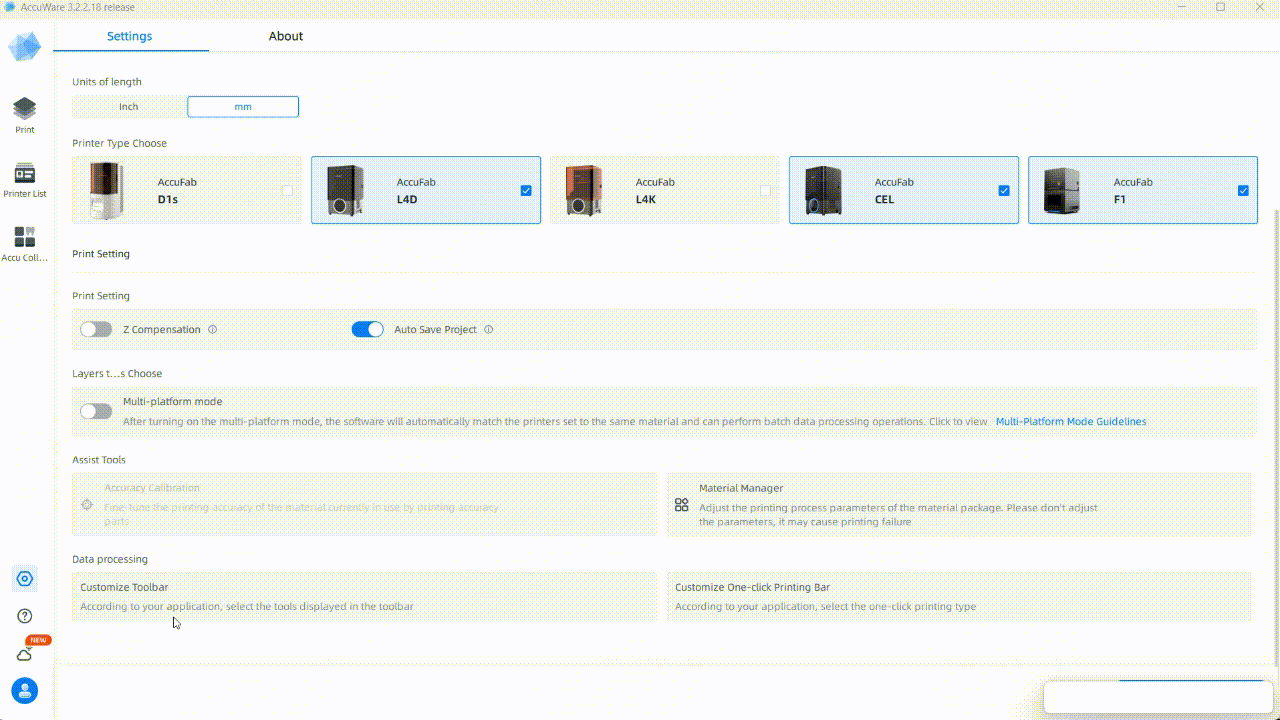1280x720 pixels.
Task: Uncheck the AccuFab F1 checkbox
Action: [x=1243, y=190]
